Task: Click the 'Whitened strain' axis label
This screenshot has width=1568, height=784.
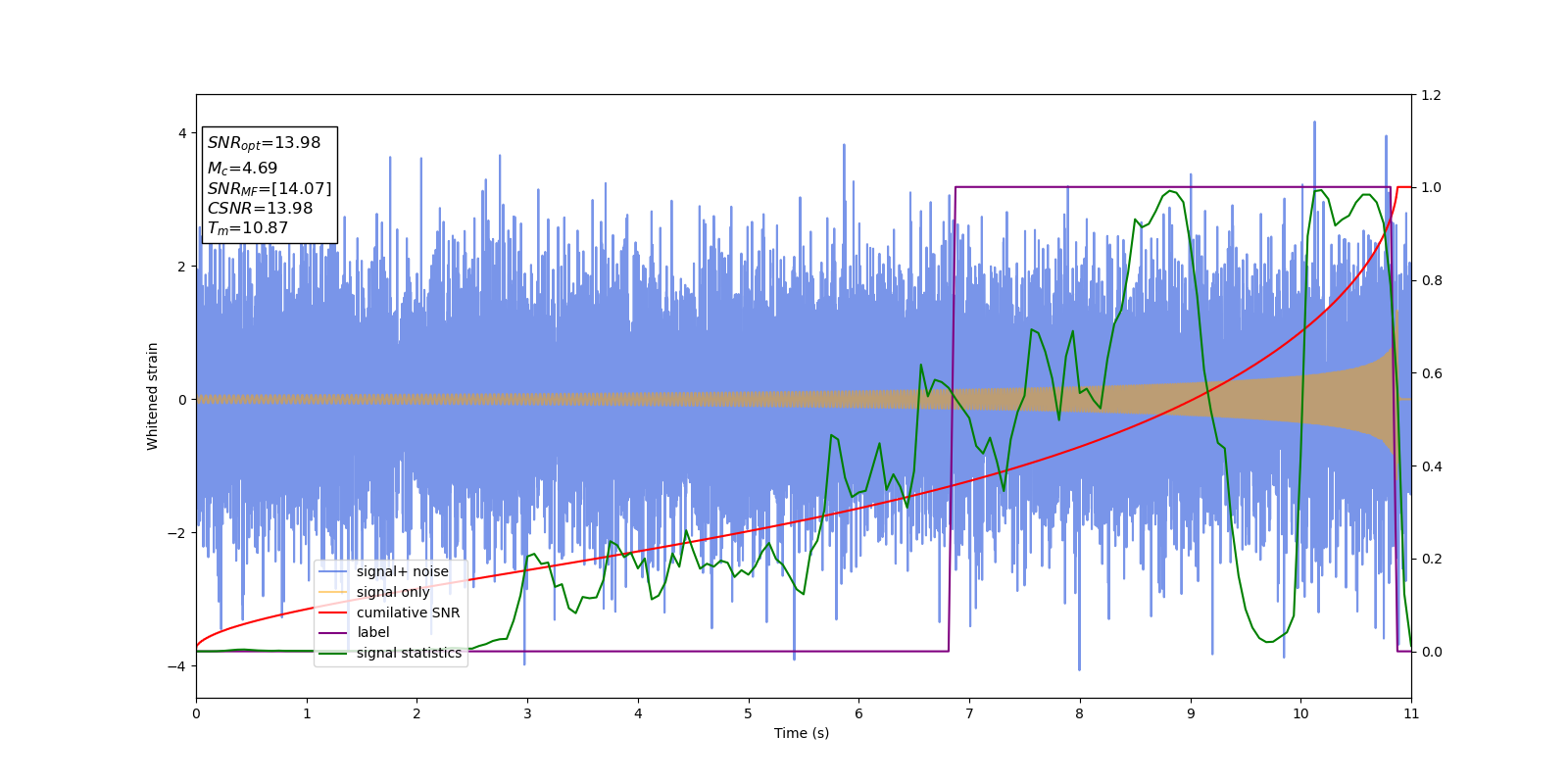Action: click(153, 396)
